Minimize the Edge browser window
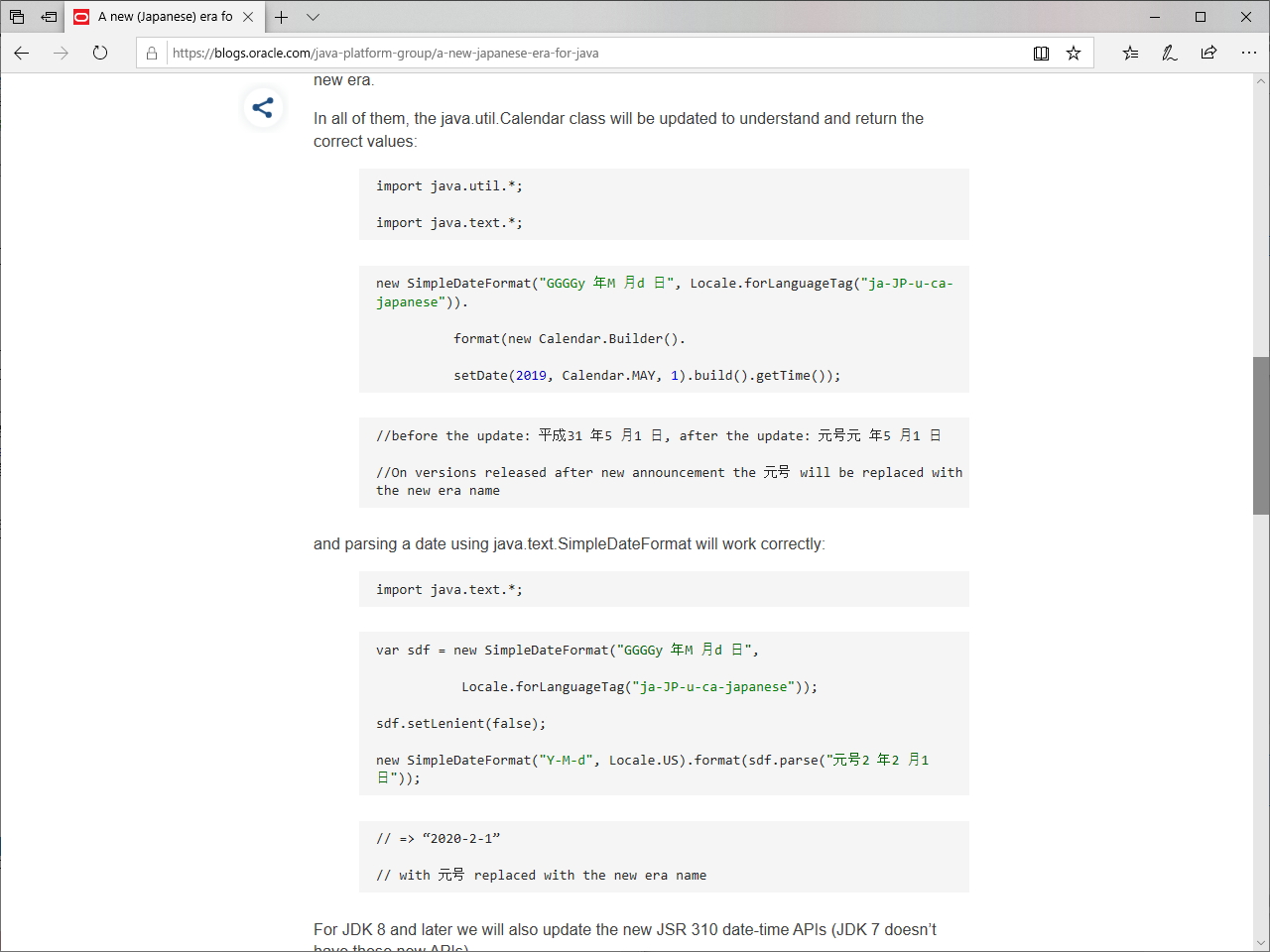The image size is (1270, 952). [1155, 17]
